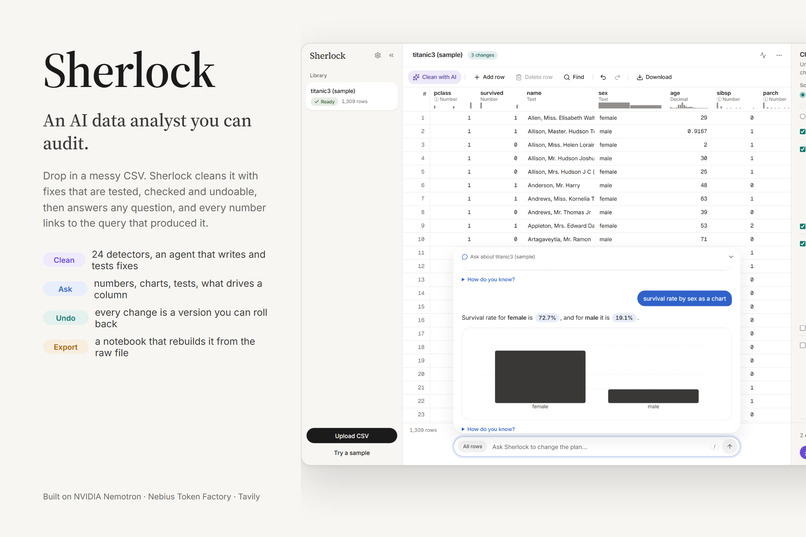Image resolution: width=806 pixels, height=537 pixels.
Task: Click the age column histogram
Action: coord(689,106)
